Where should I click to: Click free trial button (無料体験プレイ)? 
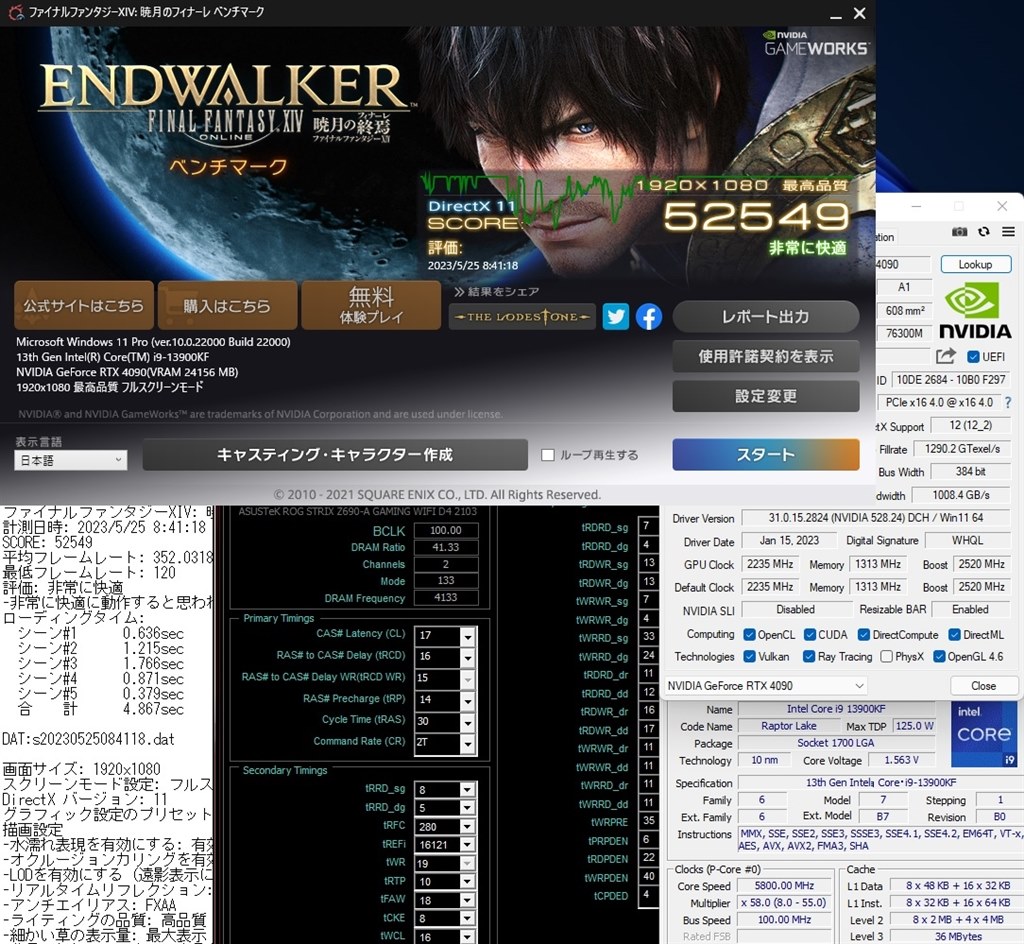(371, 306)
